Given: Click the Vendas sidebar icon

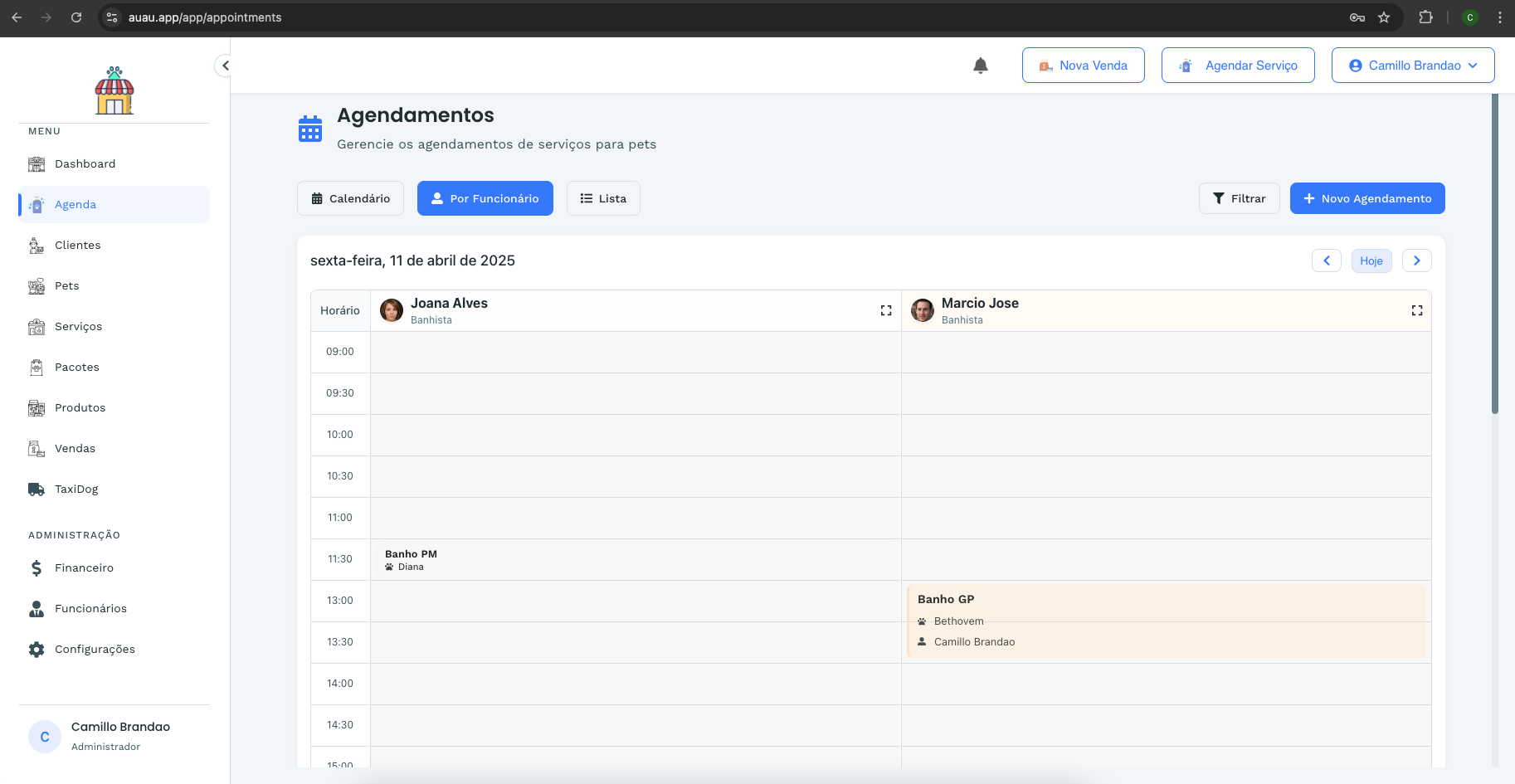Looking at the screenshot, I should (37, 449).
